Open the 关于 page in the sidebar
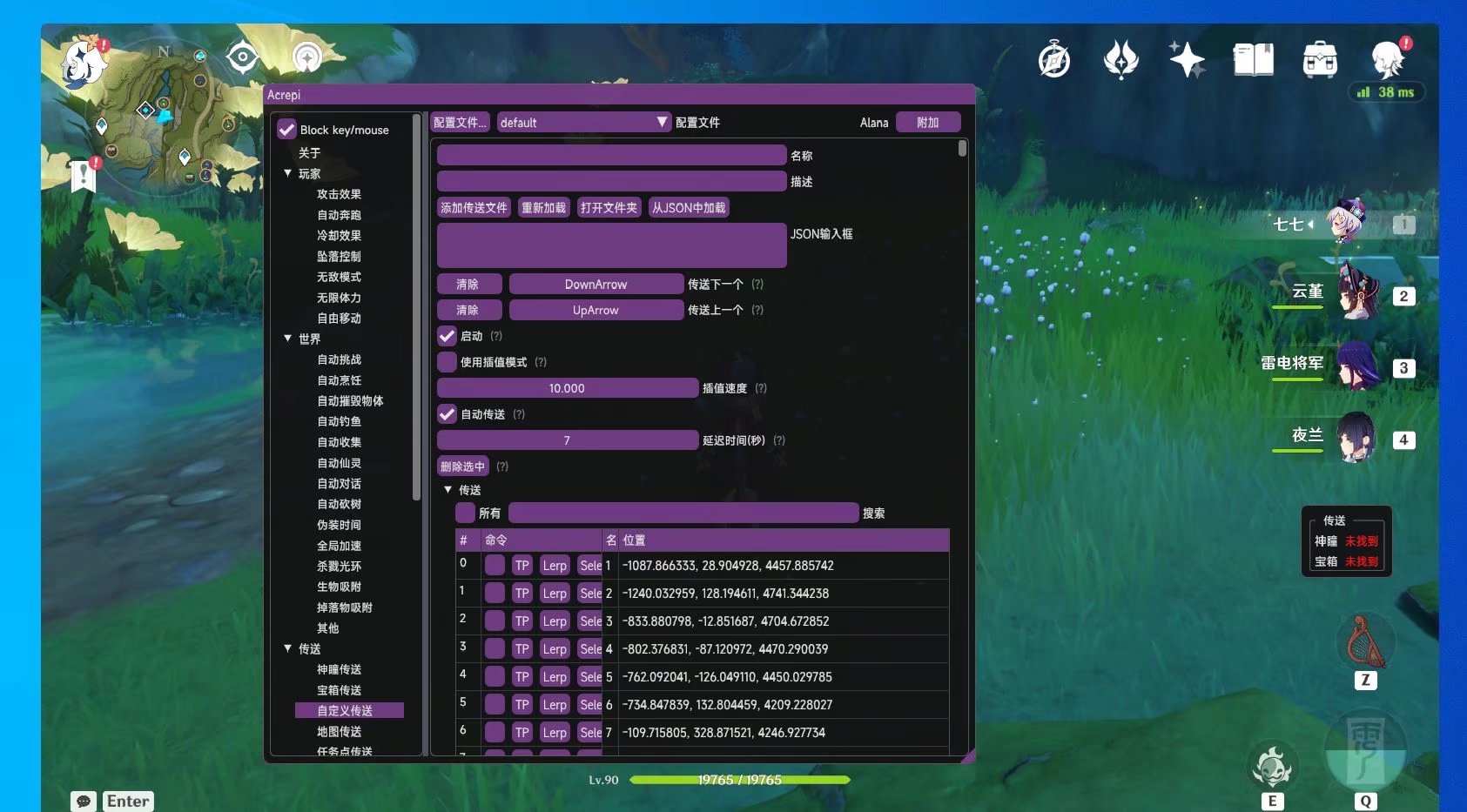Viewport: 1467px width, 812px height. click(310, 152)
